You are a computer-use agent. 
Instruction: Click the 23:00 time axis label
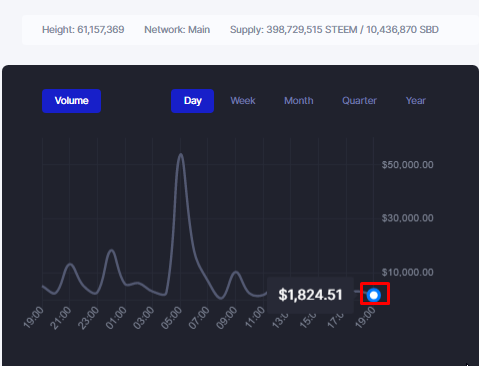click(88, 318)
